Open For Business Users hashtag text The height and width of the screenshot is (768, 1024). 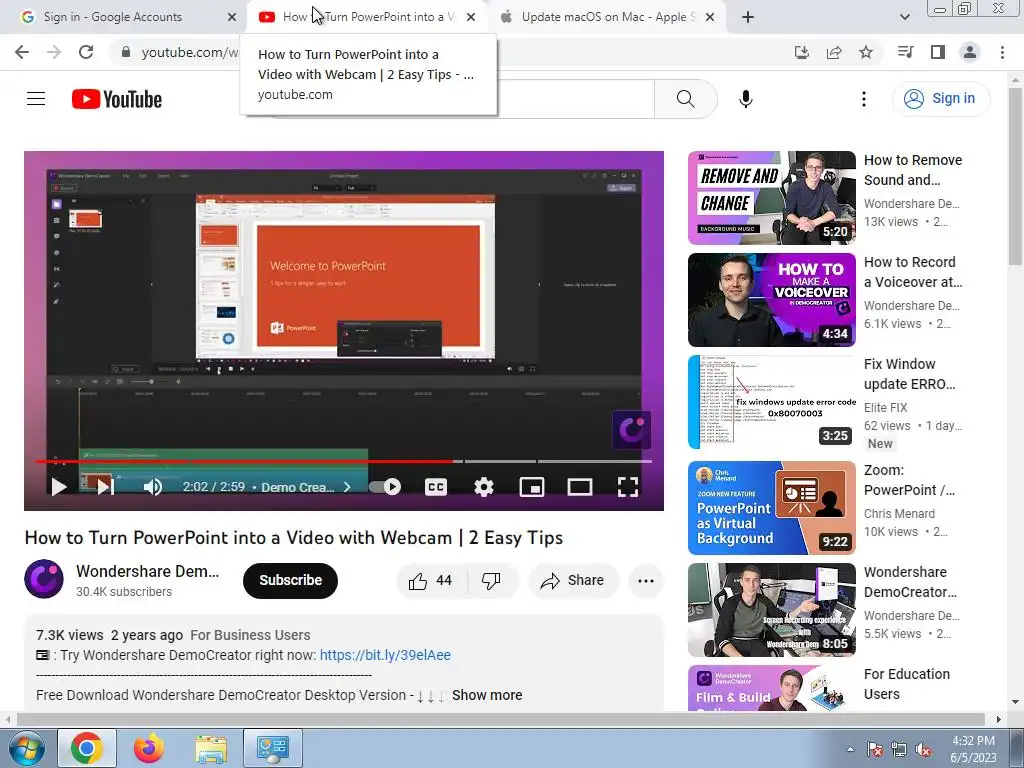coord(250,635)
